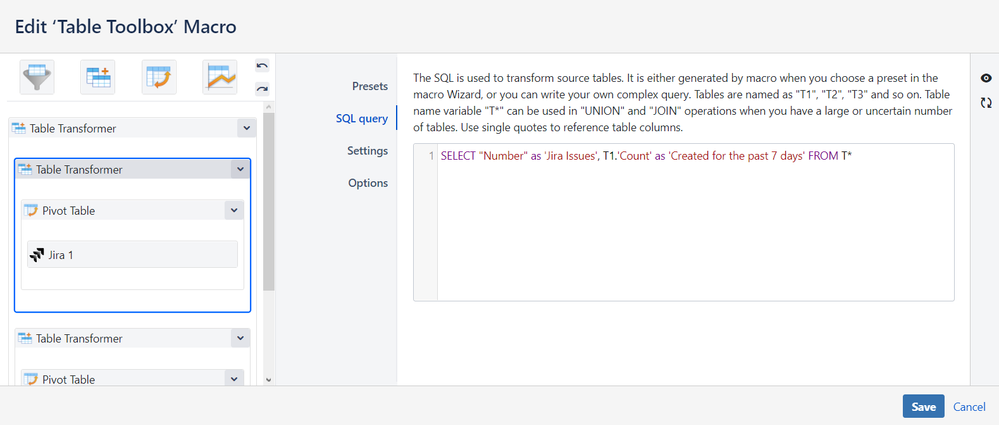This screenshot has width=999, height=425.
Task: Switch to the Presets tab
Action: 369,86
